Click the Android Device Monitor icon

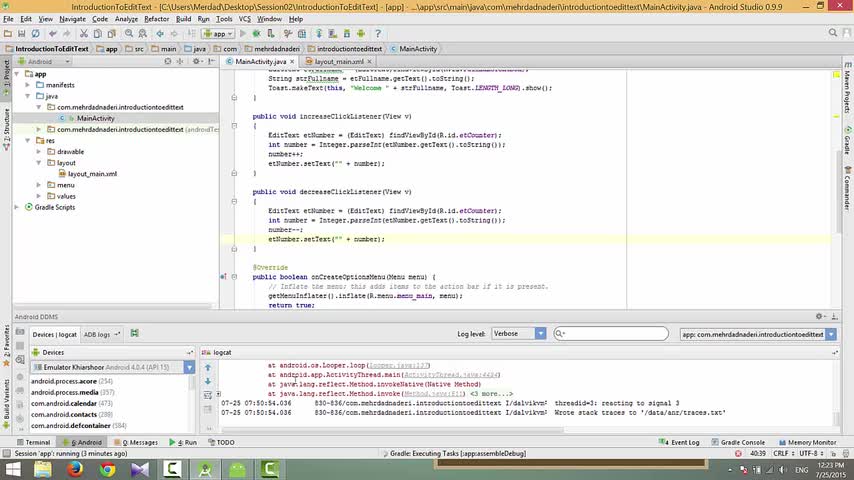(x=361, y=34)
